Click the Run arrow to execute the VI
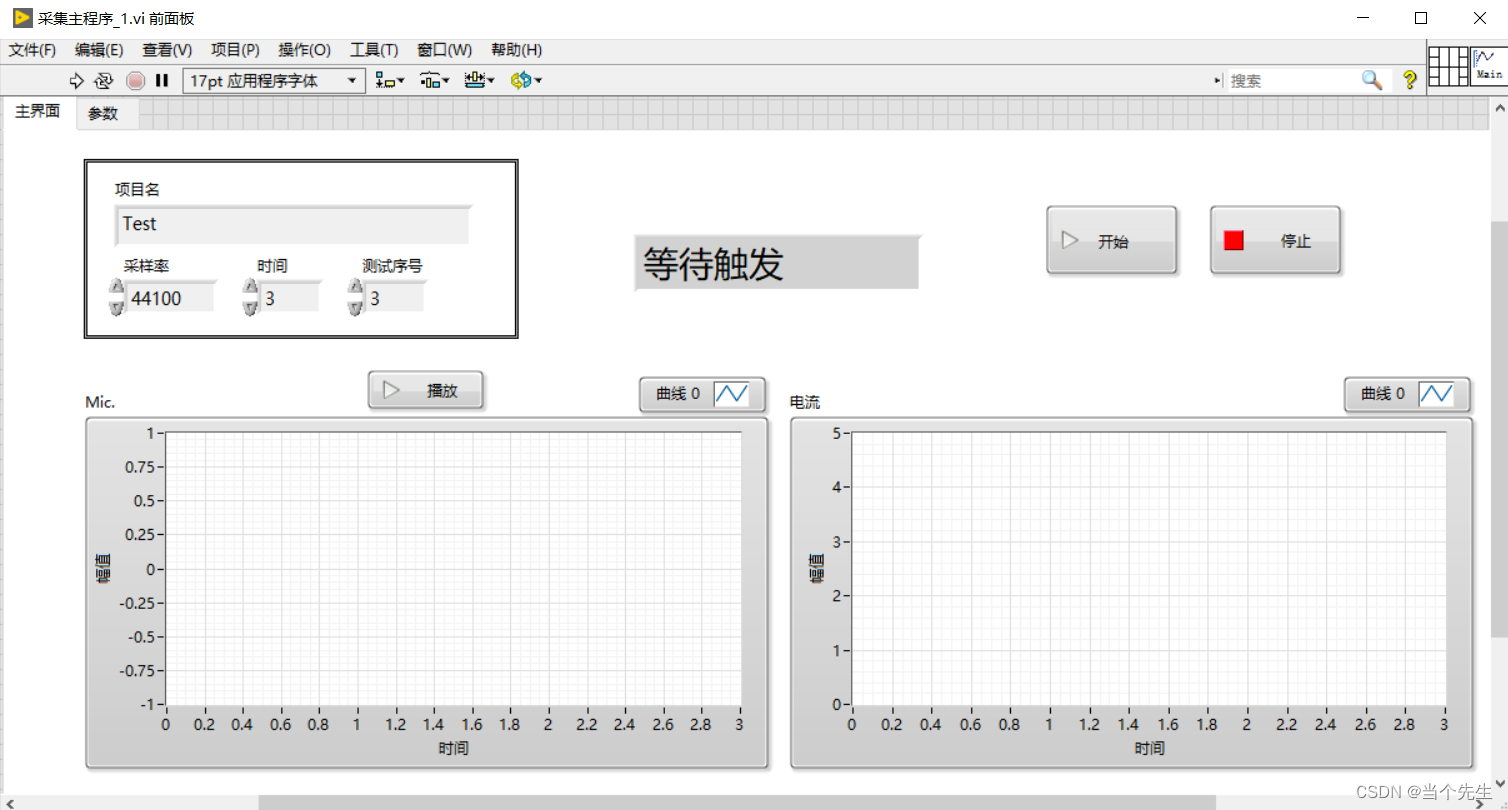 [x=77, y=81]
